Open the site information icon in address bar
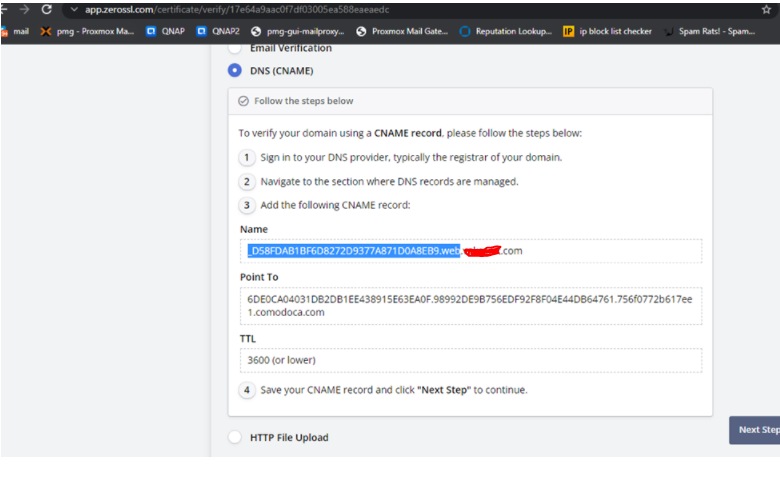Screen dimensions: 780x484 [74, 9]
